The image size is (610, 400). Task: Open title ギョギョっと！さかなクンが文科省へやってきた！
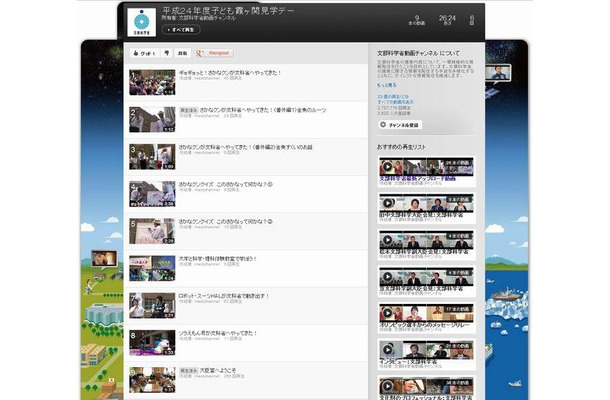point(230,72)
